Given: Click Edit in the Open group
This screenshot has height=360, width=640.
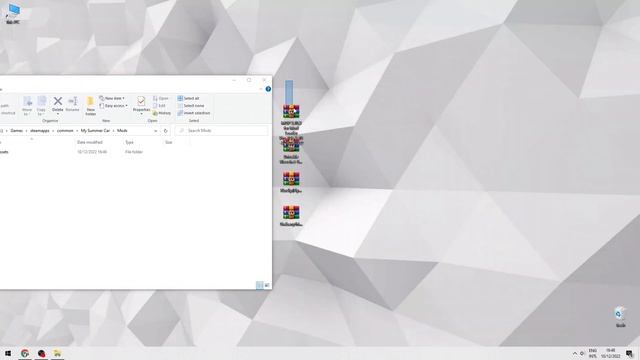Looking at the screenshot, I should [159, 106].
